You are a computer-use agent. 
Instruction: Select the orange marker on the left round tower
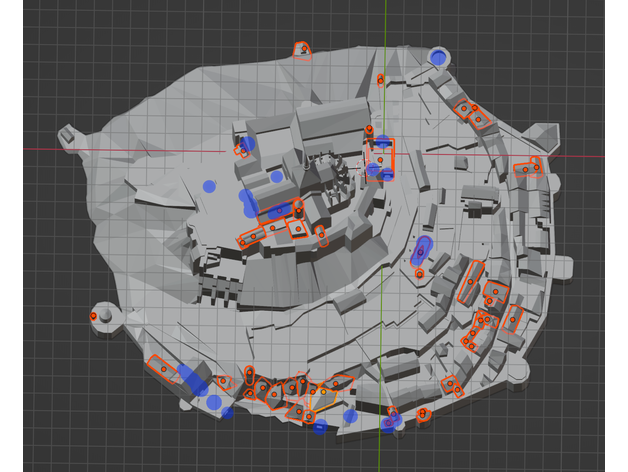point(93,315)
